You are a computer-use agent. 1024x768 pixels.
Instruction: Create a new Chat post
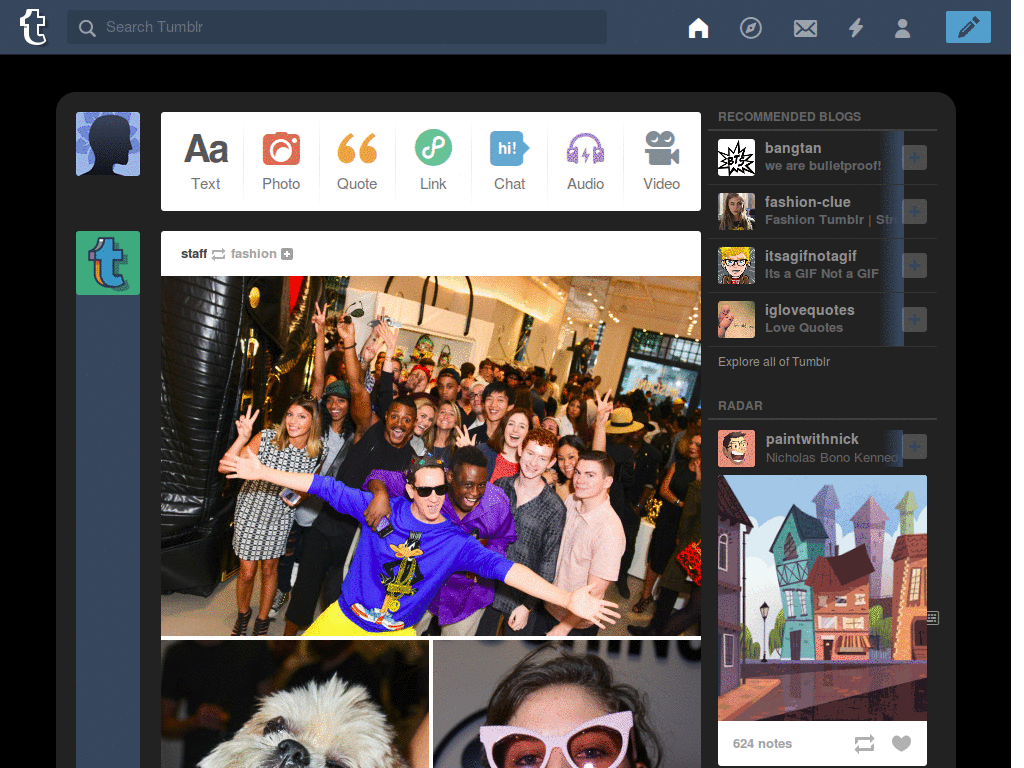point(509,161)
